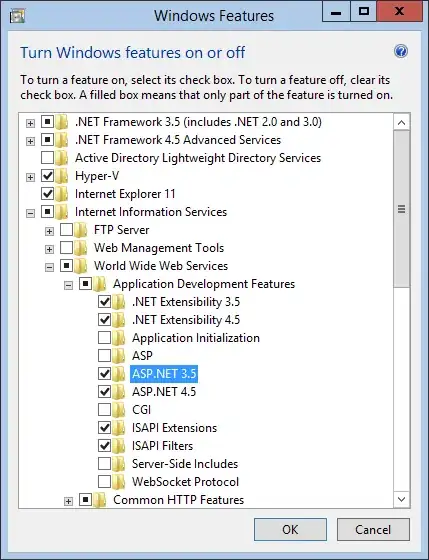429x560 pixels.
Task: Expand the Common HTTP Features node
Action: [68, 501]
